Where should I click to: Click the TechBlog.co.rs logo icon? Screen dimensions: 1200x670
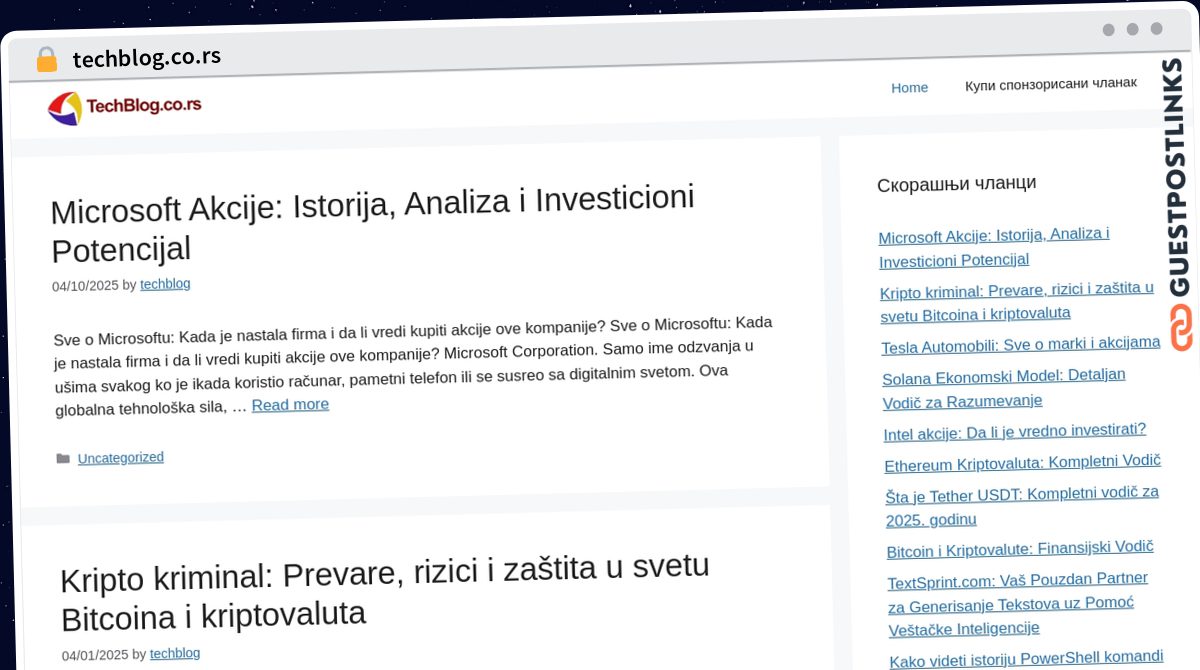click(65, 108)
